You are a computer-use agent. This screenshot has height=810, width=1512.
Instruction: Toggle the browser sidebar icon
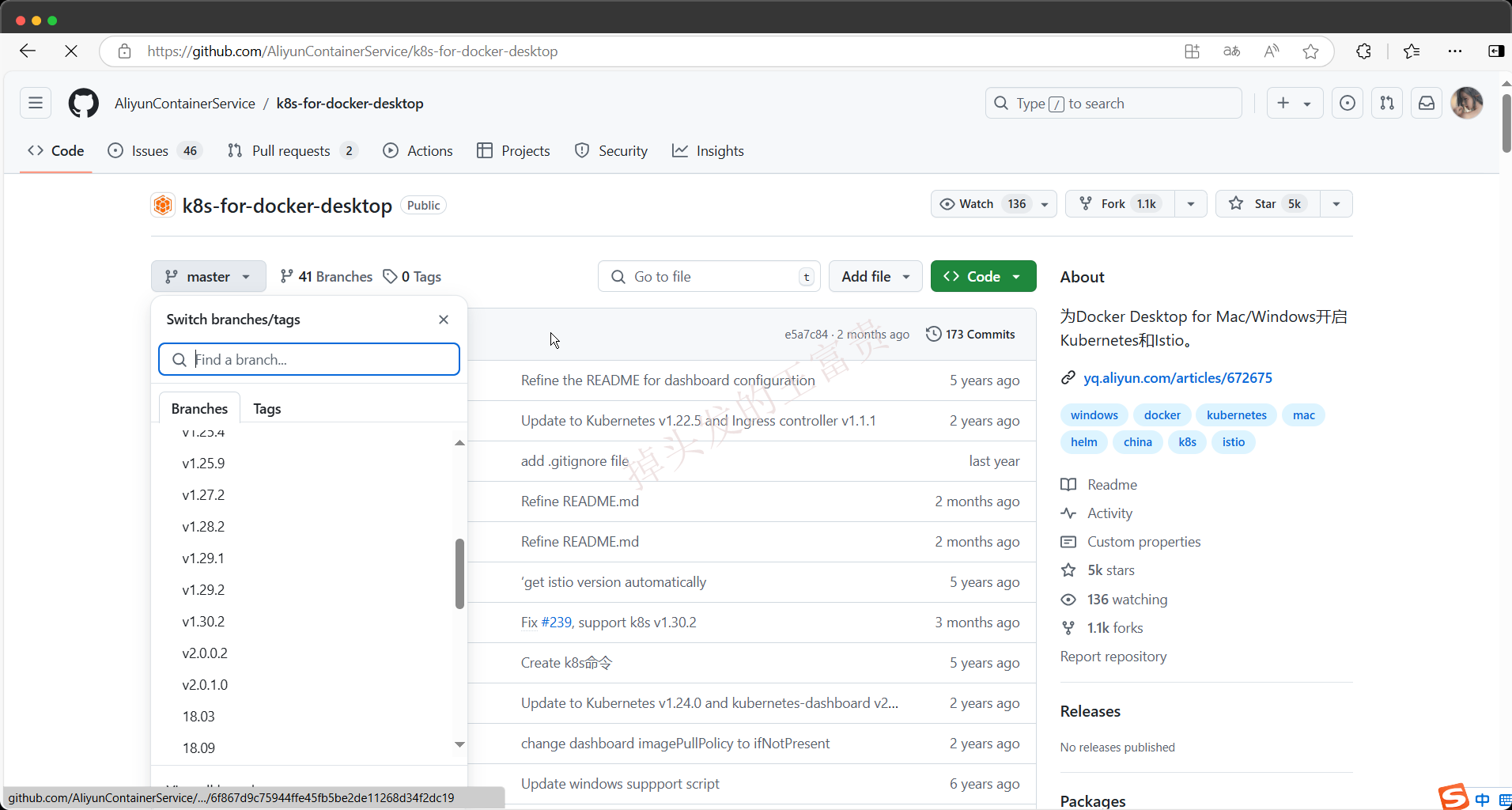(1495, 51)
